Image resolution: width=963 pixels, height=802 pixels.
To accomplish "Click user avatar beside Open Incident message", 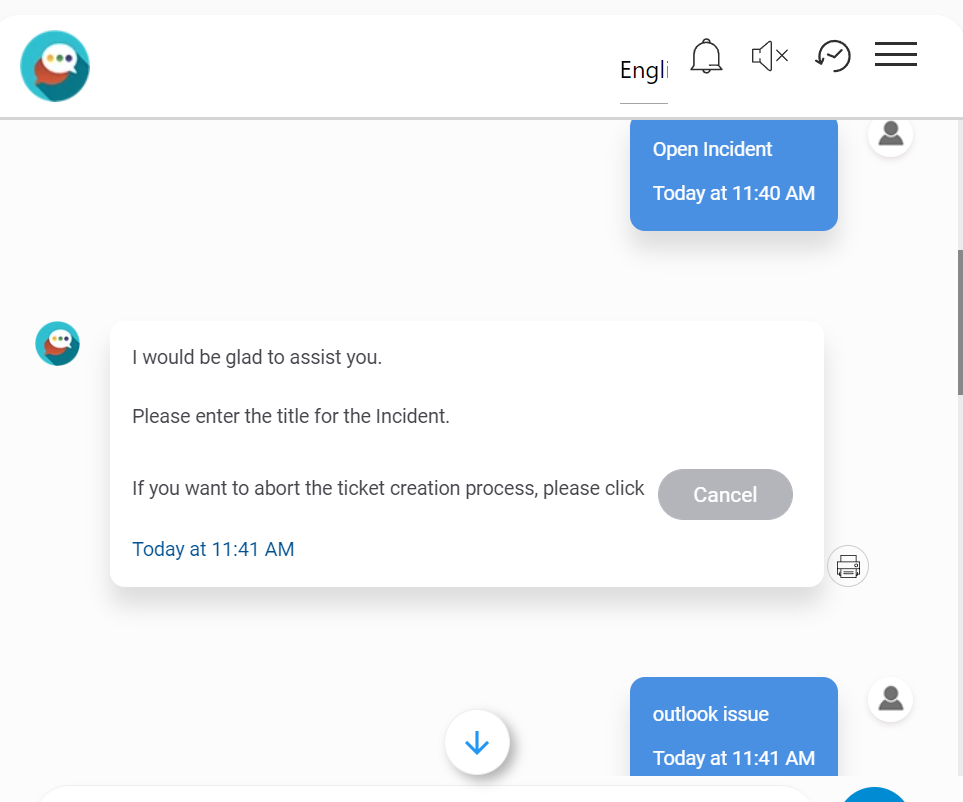I will tap(890, 134).
